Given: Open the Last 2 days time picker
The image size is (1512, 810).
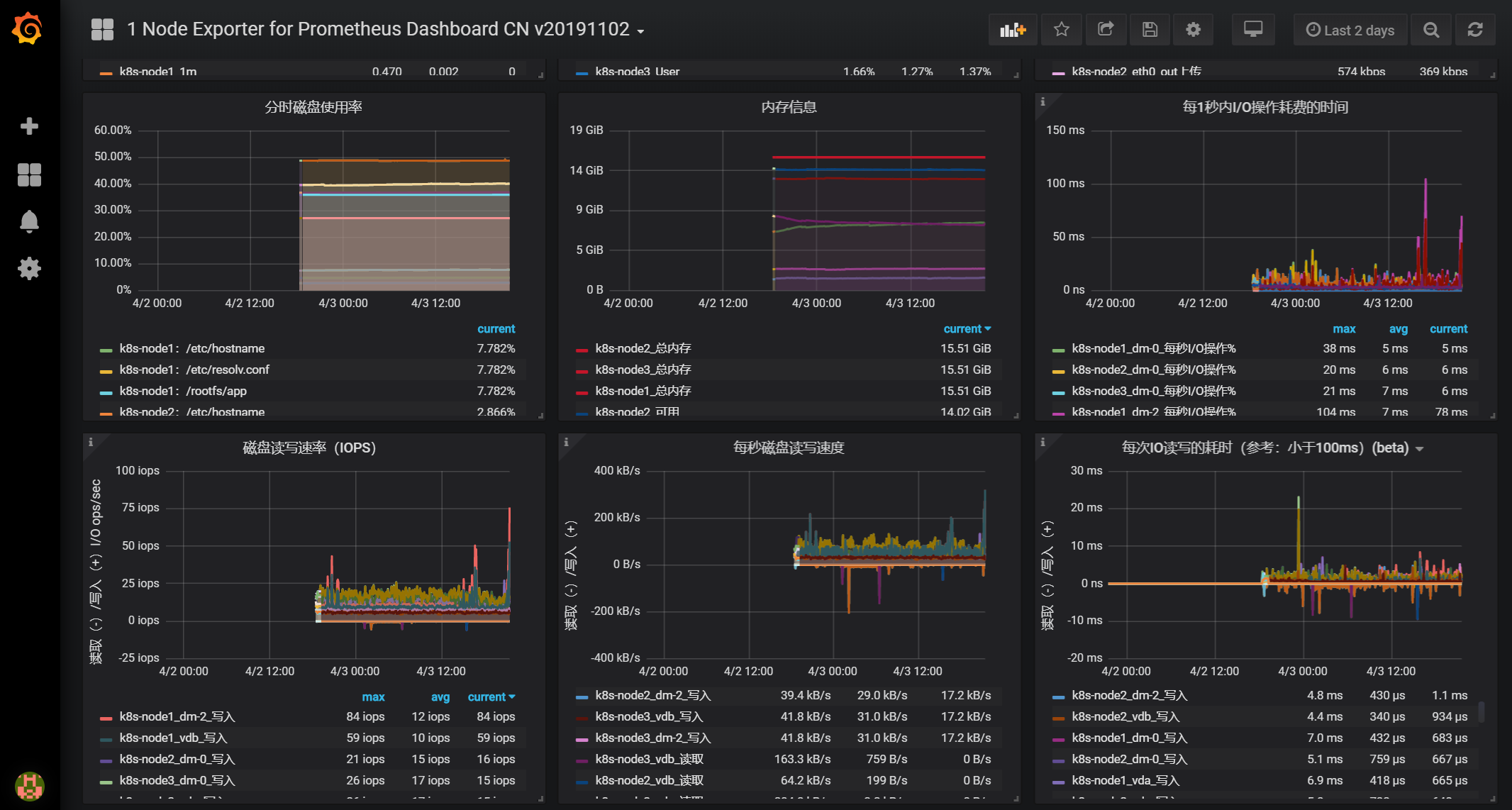Looking at the screenshot, I should [x=1350, y=29].
